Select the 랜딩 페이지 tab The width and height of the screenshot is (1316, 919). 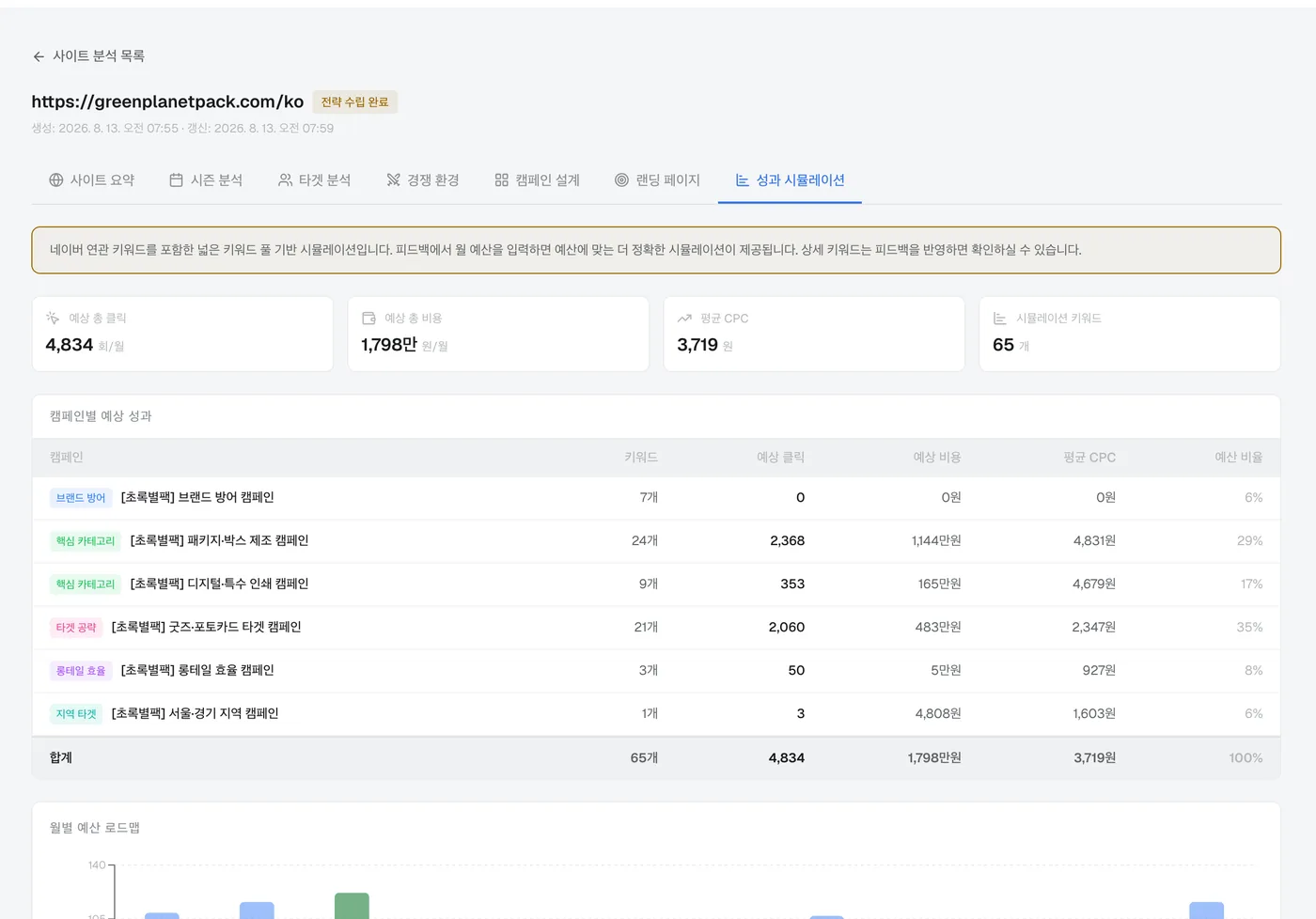(658, 179)
